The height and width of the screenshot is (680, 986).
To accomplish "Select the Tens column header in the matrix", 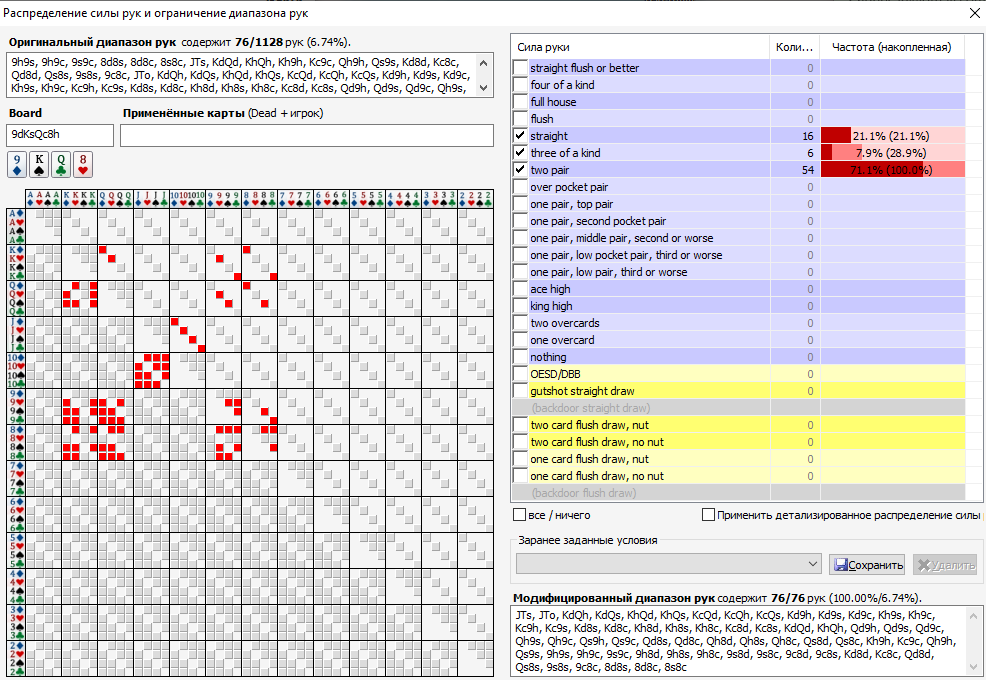I will (187, 199).
